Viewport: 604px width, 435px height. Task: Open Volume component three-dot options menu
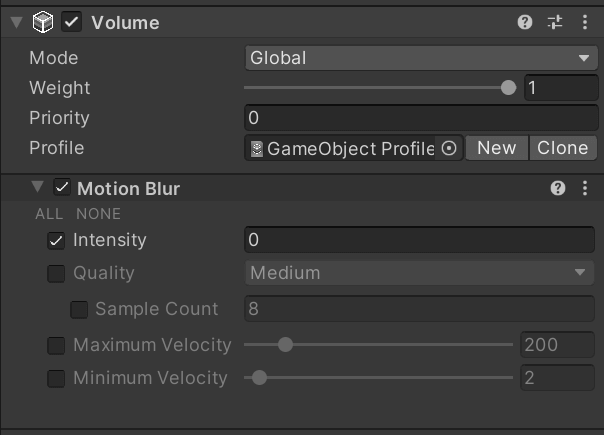tap(585, 22)
